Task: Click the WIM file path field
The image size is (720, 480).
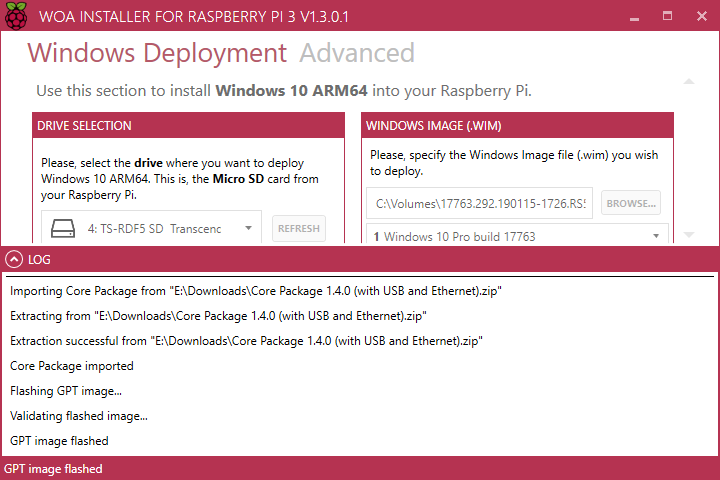Action: [479, 203]
